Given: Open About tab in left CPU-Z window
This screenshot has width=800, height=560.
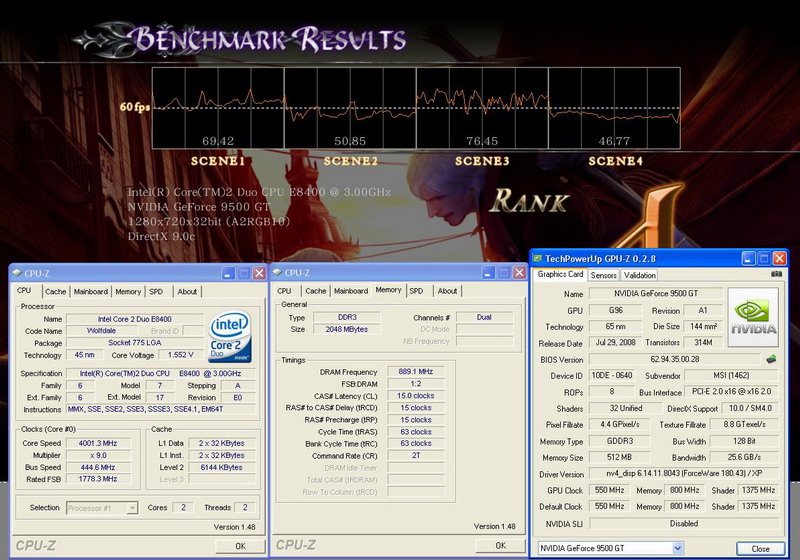Looking at the screenshot, I should pos(187,292).
